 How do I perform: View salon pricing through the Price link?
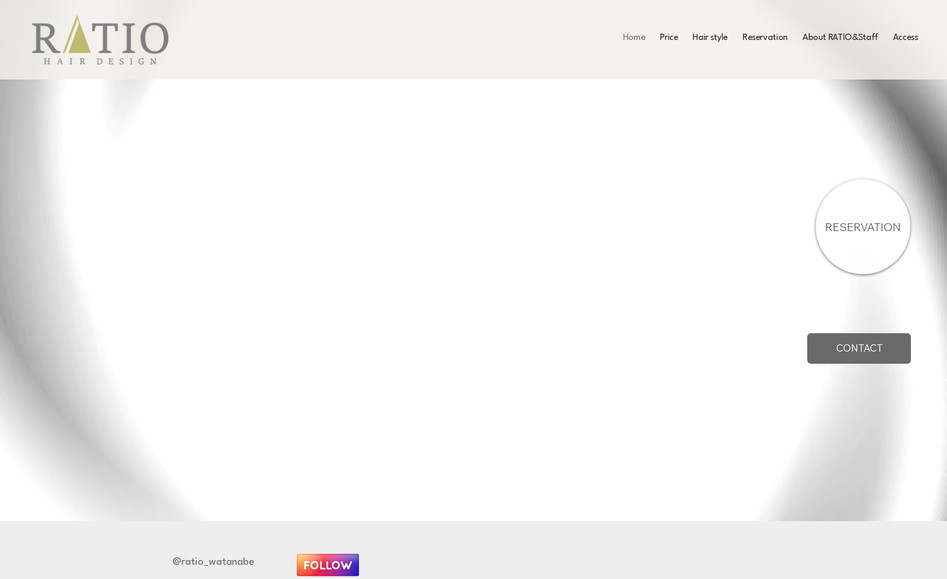668,38
